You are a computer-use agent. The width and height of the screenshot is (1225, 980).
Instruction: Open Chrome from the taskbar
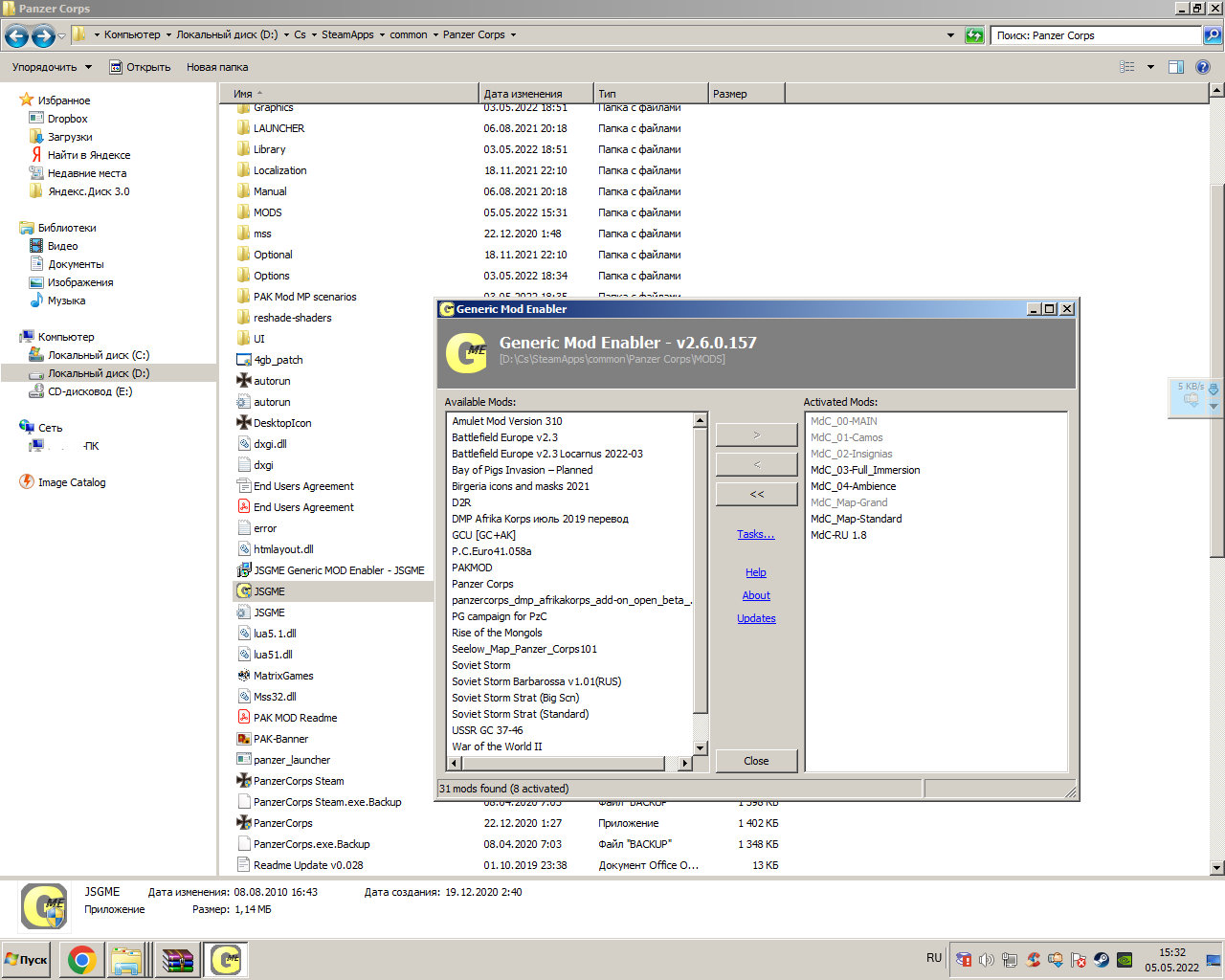[82, 959]
